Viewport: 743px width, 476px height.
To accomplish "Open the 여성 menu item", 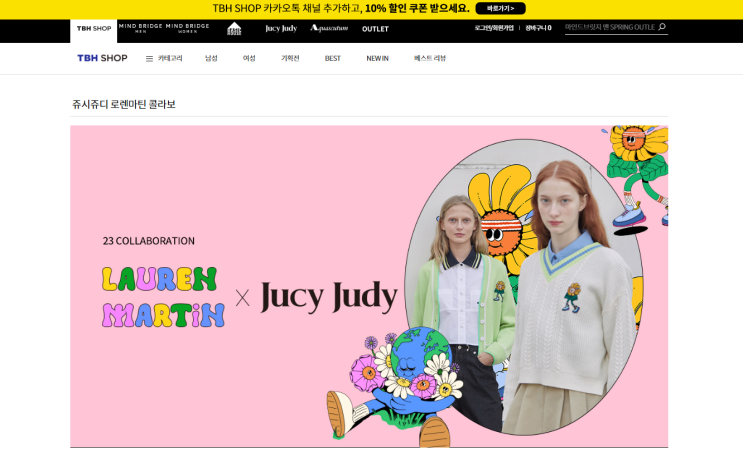I will (x=249, y=58).
